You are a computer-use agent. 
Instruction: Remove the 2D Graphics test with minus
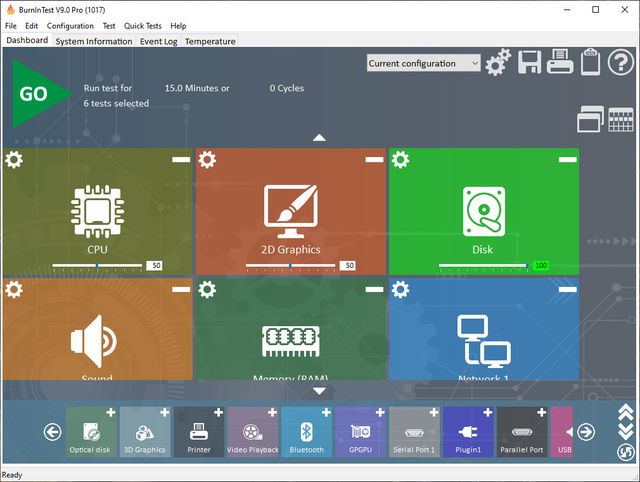[x=374, y=160]
